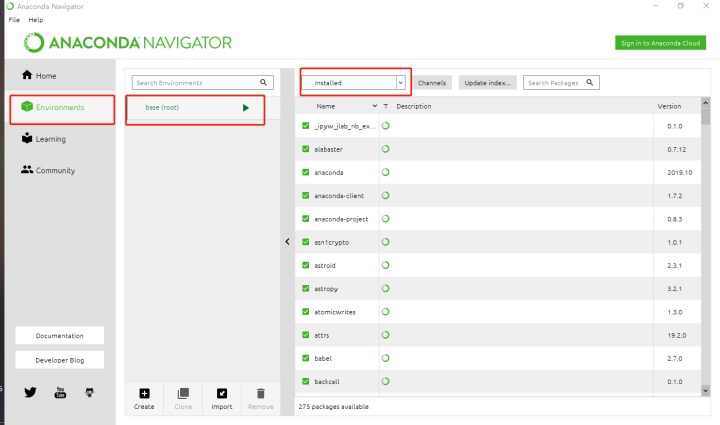Viewport: 720px width, 425px height.
Task: Click the T type column header
Action: point(386,106)
